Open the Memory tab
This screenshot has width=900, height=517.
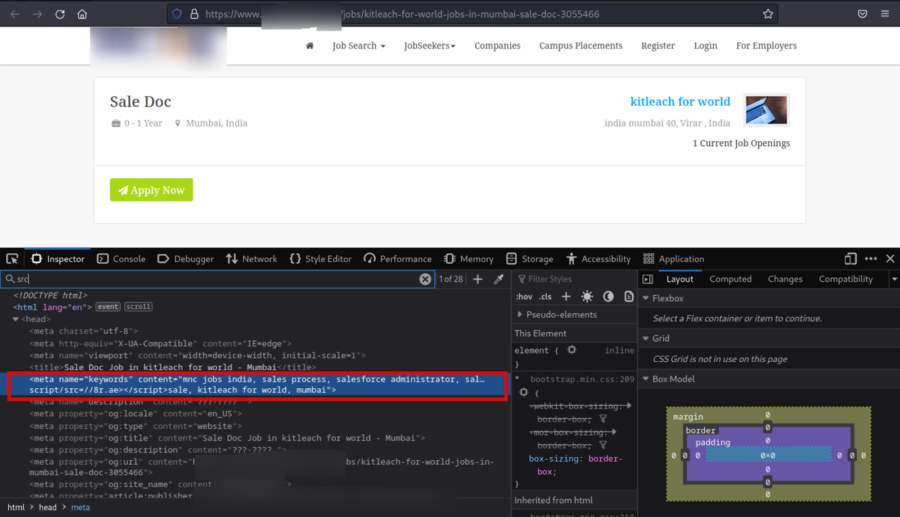468,259
